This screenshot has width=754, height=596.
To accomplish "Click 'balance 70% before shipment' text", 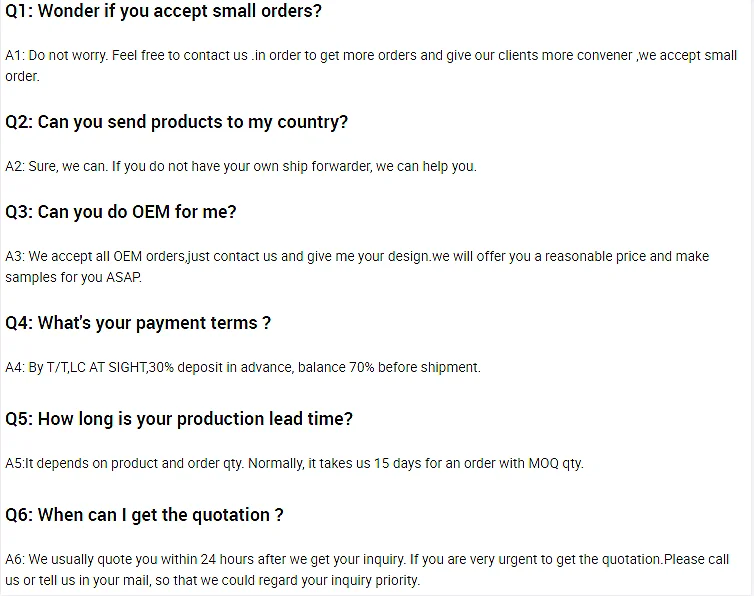I will pyautogui.click(x=389, y=368).
